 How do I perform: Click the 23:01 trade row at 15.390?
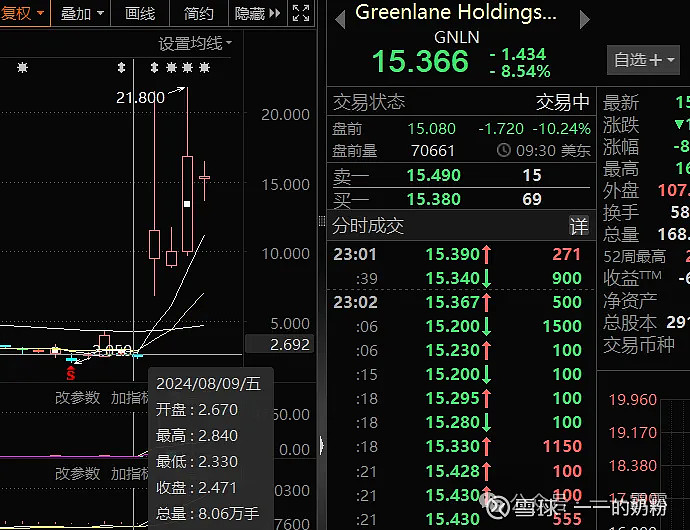(461, 254)
